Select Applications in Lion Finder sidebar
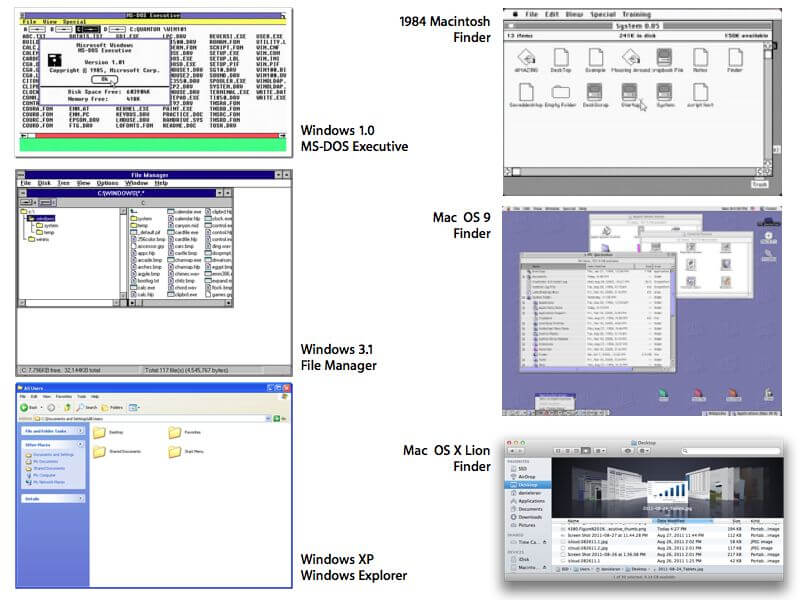The image size is (800, 600). coord(528,501)
